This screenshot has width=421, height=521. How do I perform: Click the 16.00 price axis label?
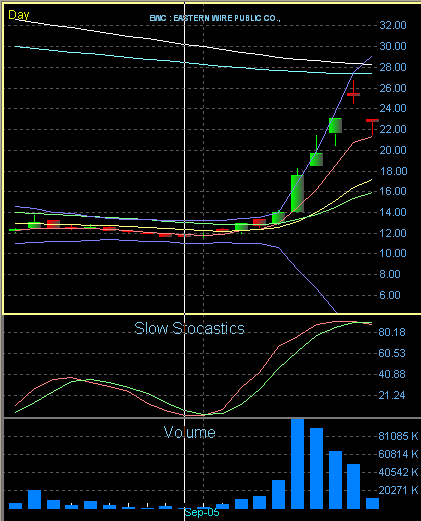pos(393,191)
